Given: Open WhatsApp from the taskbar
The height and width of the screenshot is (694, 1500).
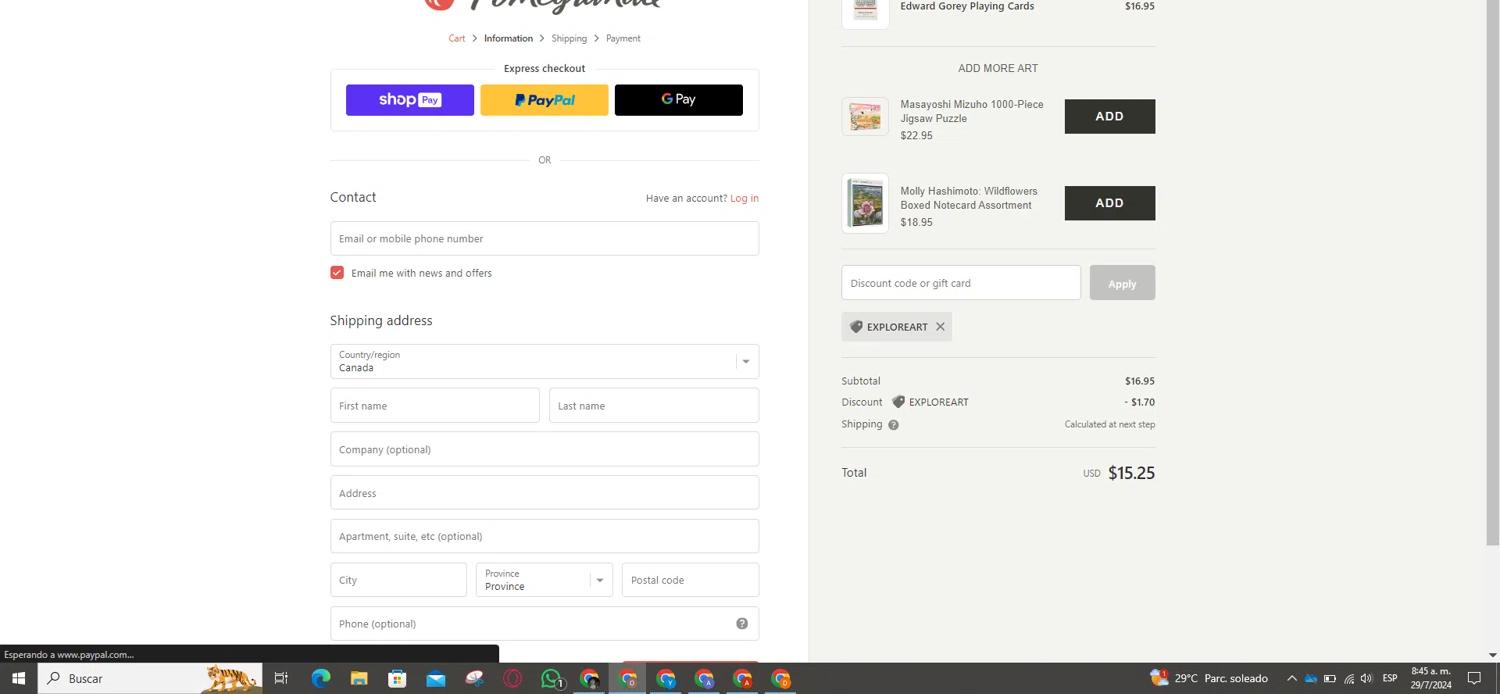Looking at the screenshot, I should tap(551, 679).
